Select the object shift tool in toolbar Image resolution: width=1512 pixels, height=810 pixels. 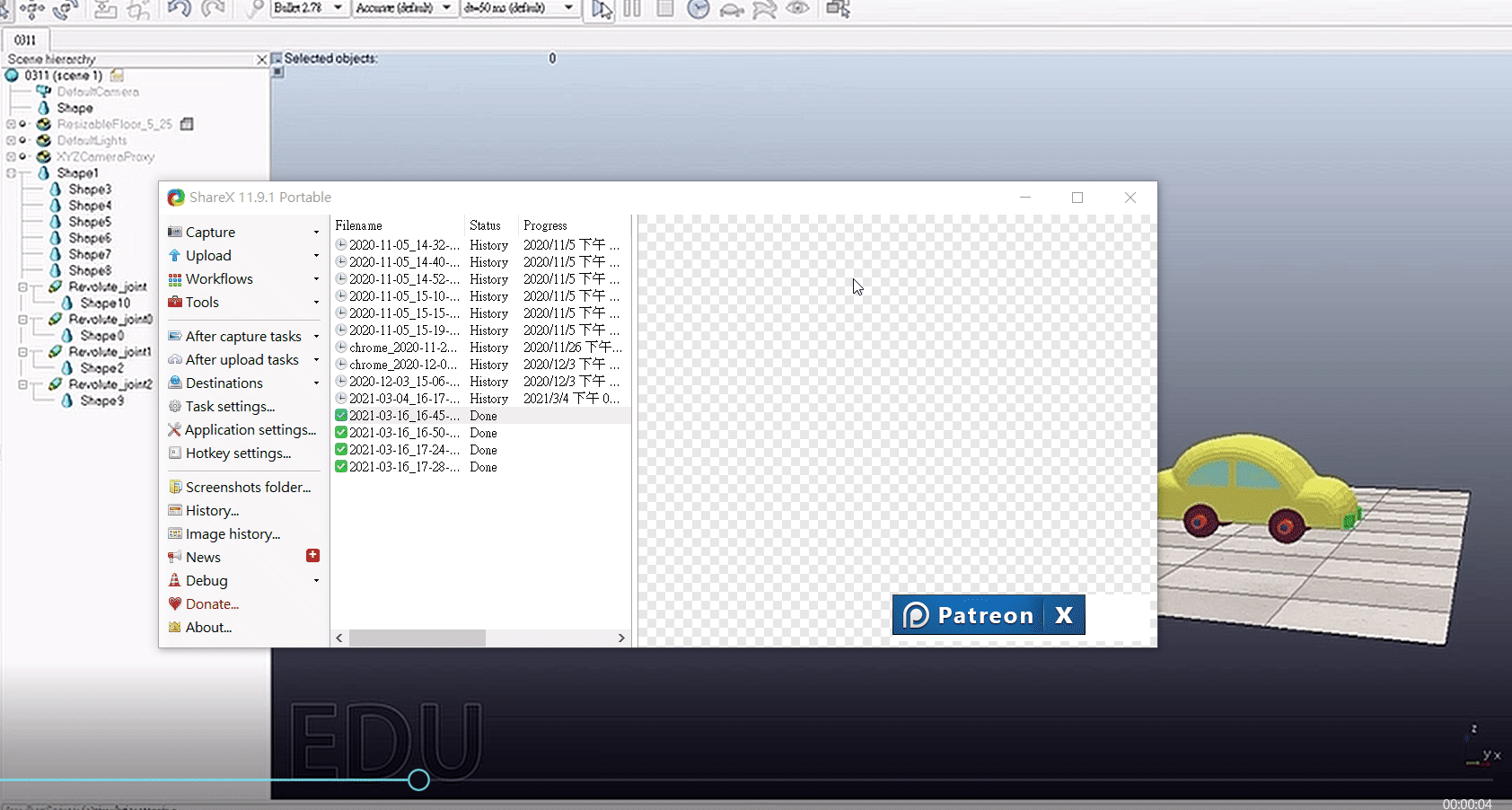click(x=32, y=10)
